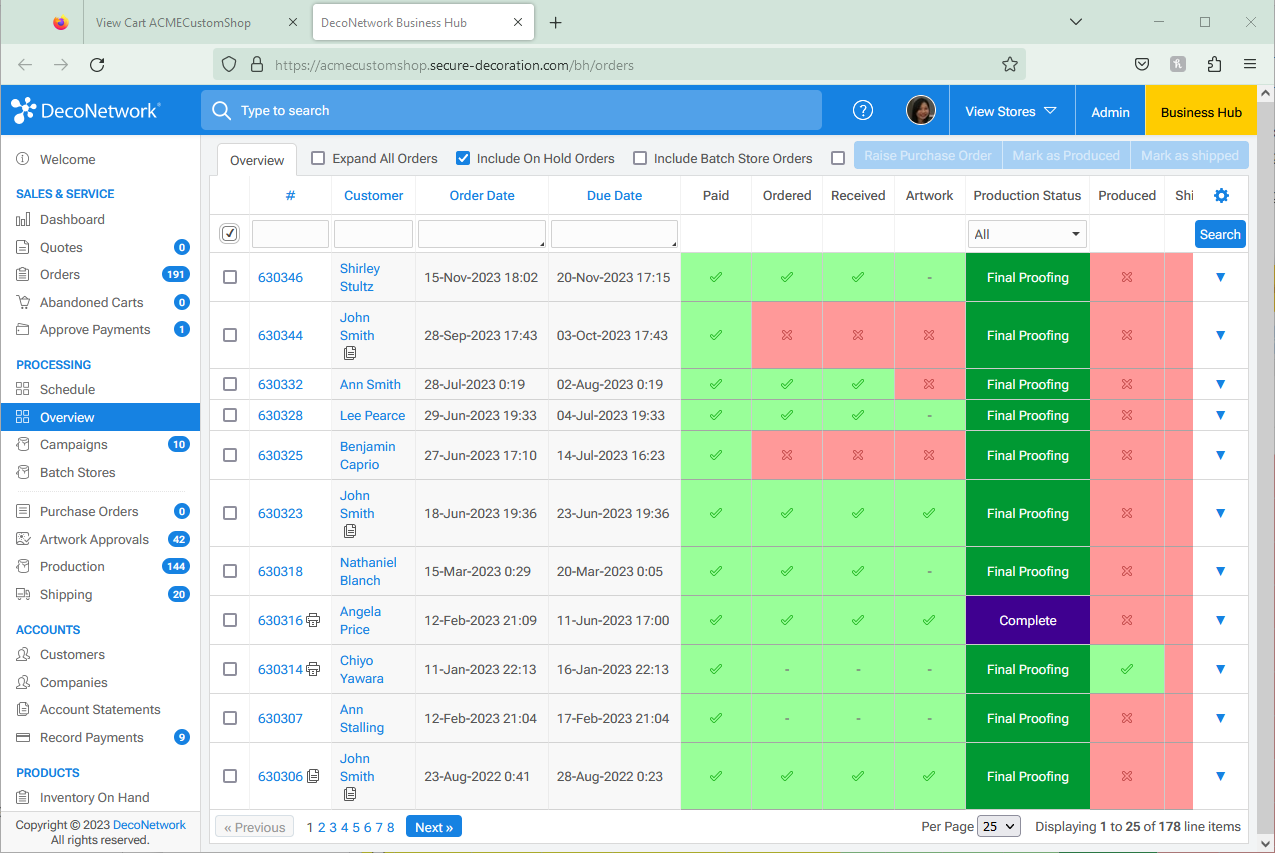Image resolution: width=1275 pixels, height=853 pixels.
Task: Click the printer icon beside order 630316
Action: [311, 620]
